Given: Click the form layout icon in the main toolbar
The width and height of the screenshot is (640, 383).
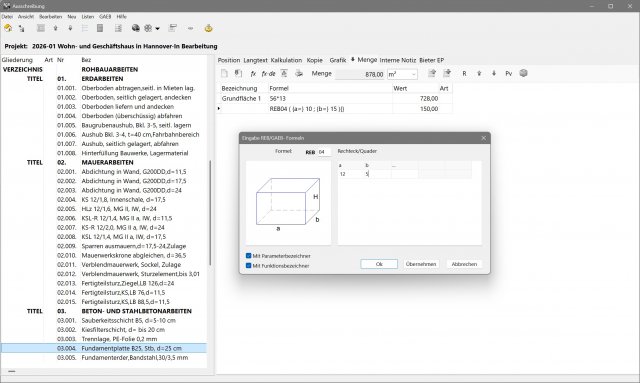Looking at the screenshot, I should click(173, 28).
